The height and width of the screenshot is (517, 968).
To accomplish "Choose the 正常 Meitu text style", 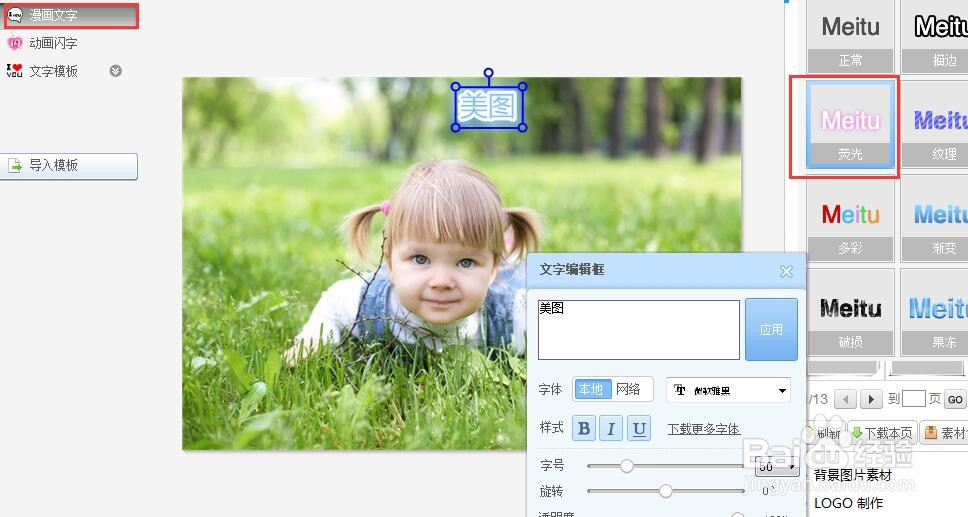I will 850,36.
